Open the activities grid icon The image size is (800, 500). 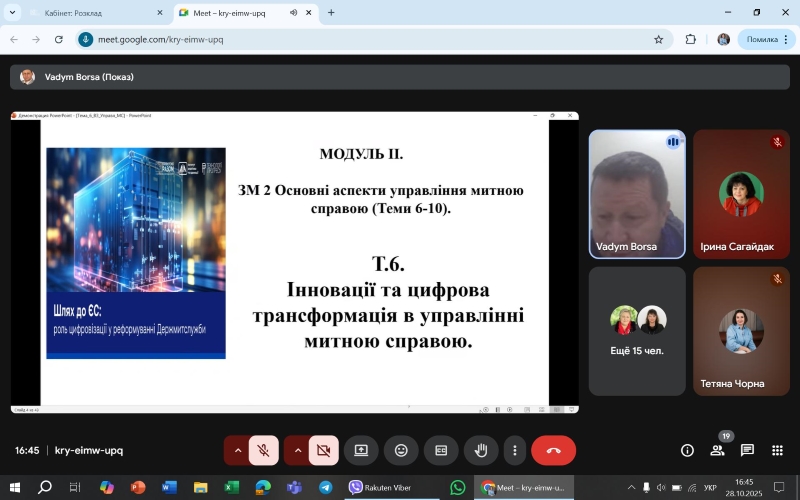pos(777,451)
